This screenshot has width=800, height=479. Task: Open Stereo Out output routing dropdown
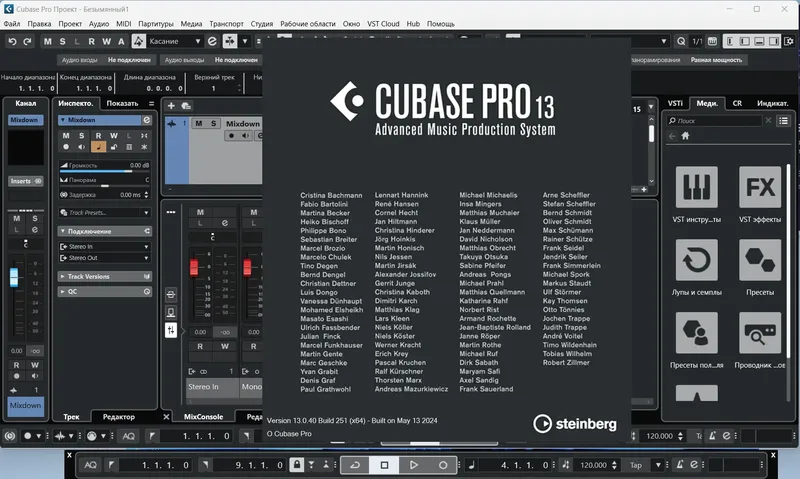(x=105, y=258)
